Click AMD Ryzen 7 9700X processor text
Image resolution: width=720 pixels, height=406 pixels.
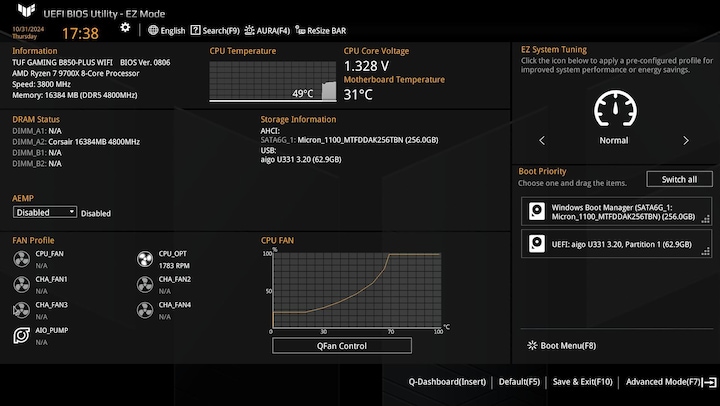[x=76, y=73]
